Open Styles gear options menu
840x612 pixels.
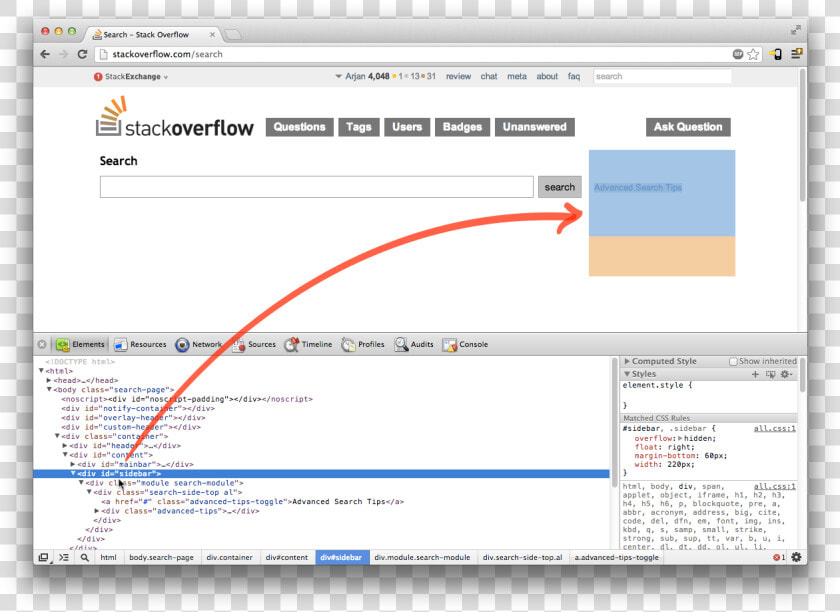[786, 374]
